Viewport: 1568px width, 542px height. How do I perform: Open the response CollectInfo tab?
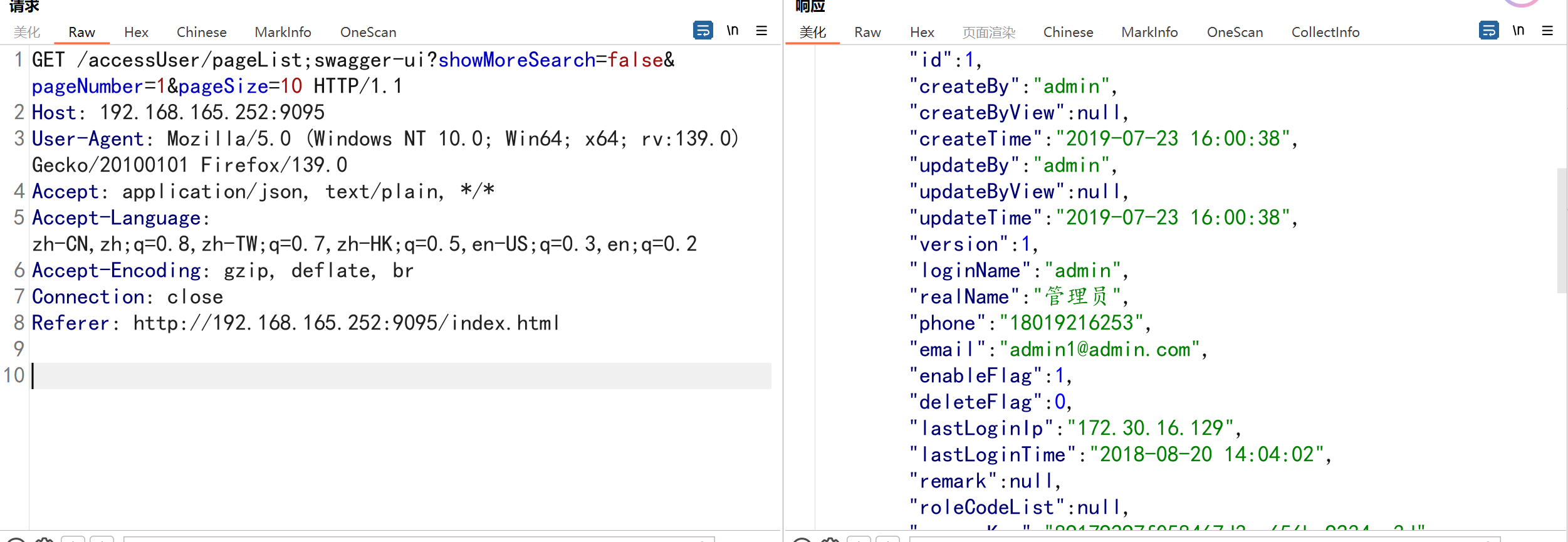pyautogui.click(x=1325, y=32)
